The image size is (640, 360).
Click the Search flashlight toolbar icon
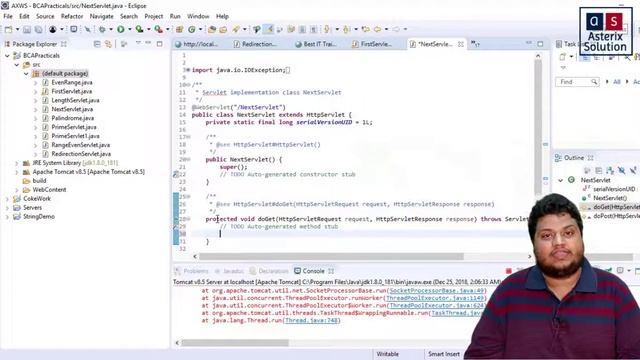click(x=236, y=29)
